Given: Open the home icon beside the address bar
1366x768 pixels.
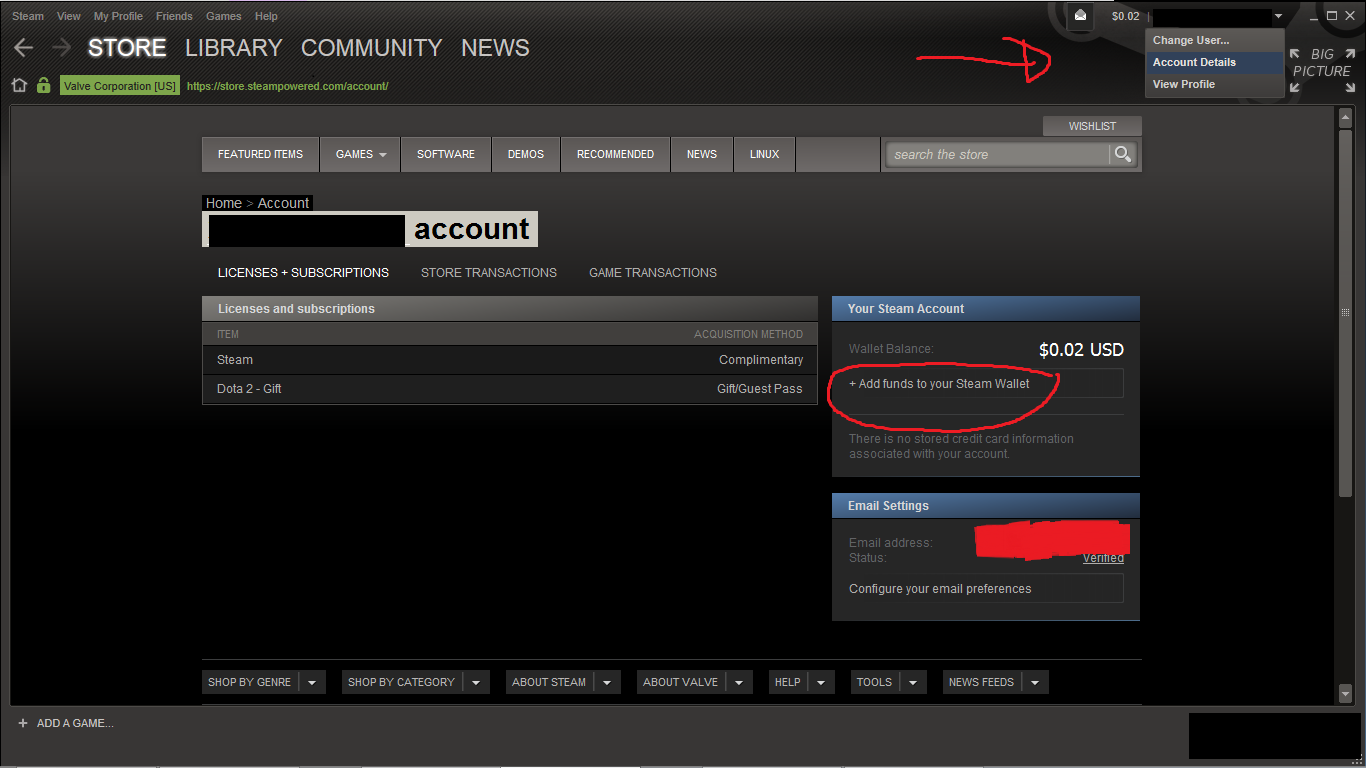Looking at the screenshot, I should [x=19, y=86].
